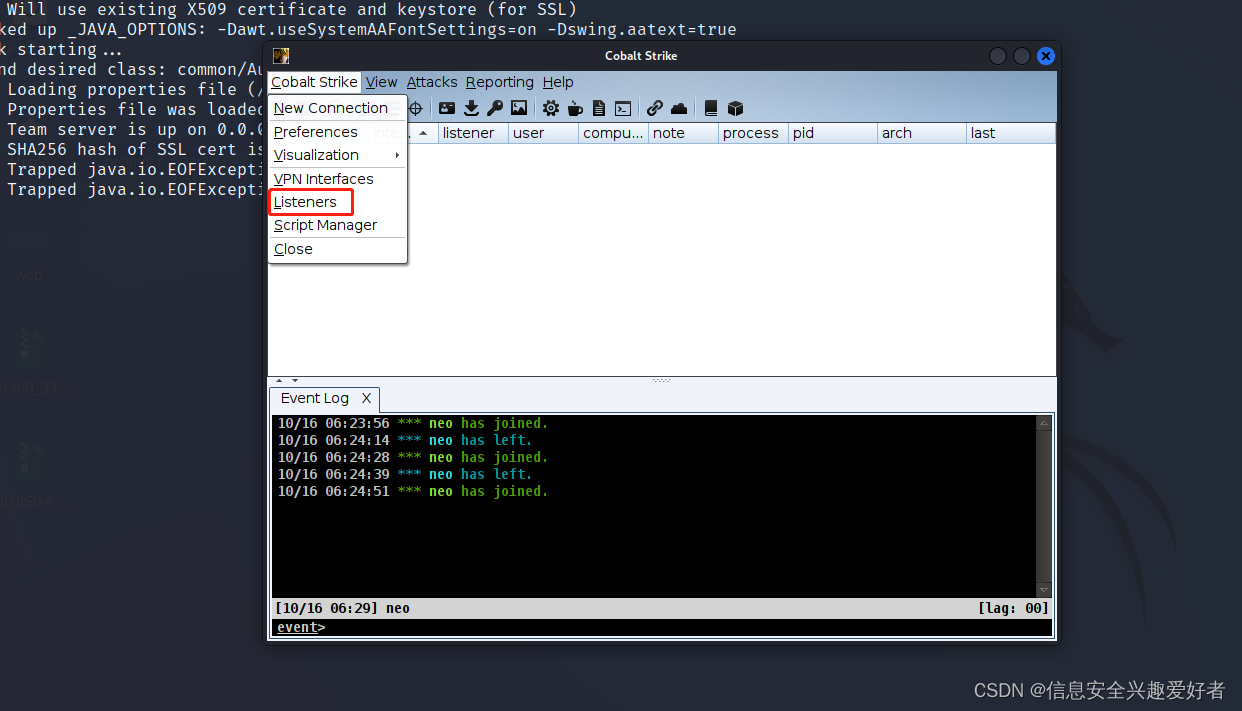Sort sessions by the last column
The width and height of the screenshot is (1242, 711).
click(1011, 133)
